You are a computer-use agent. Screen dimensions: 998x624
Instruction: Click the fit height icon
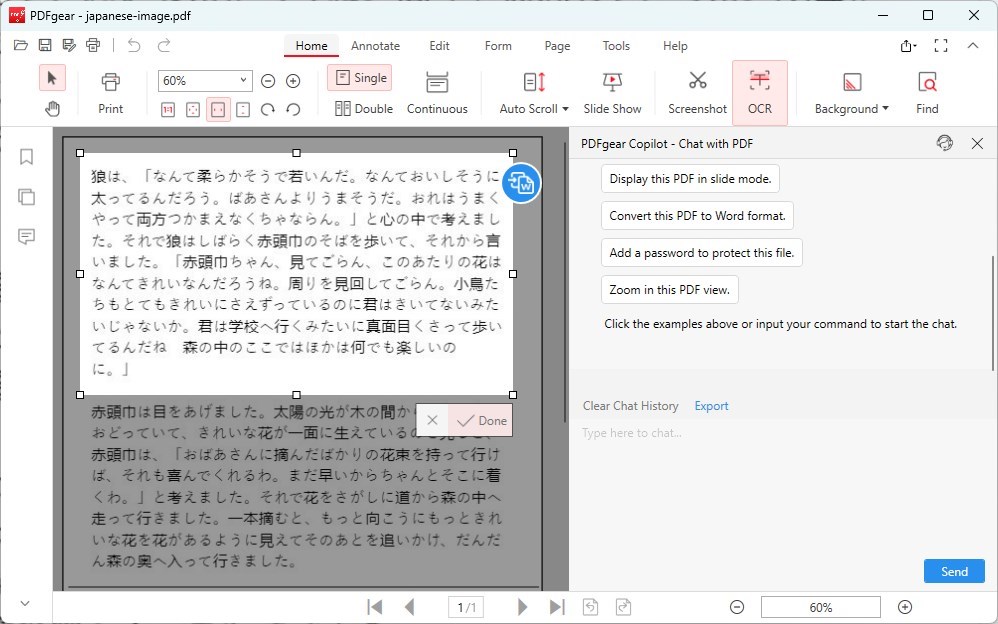(242, 110)
